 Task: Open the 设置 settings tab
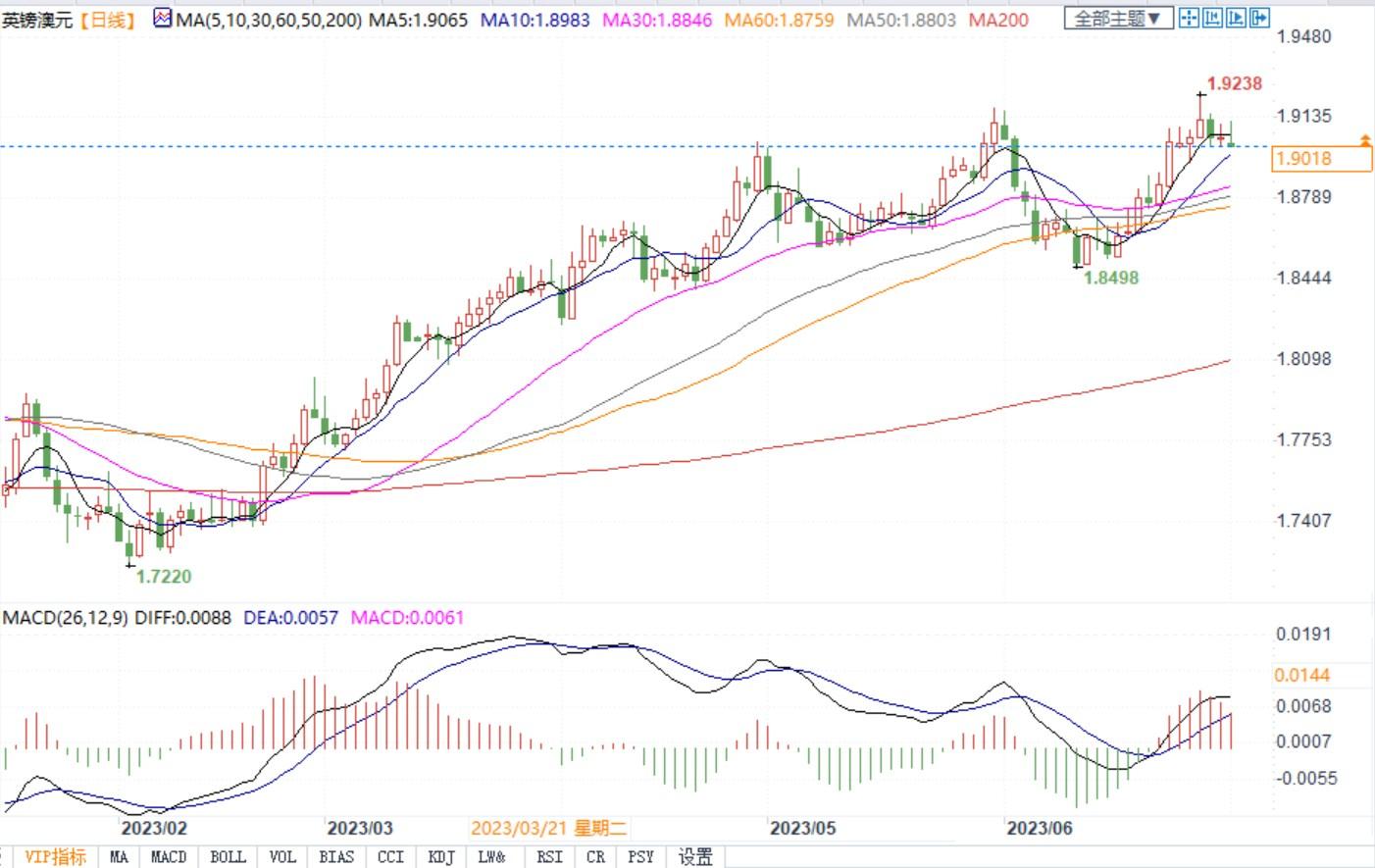tap(695, 856)
